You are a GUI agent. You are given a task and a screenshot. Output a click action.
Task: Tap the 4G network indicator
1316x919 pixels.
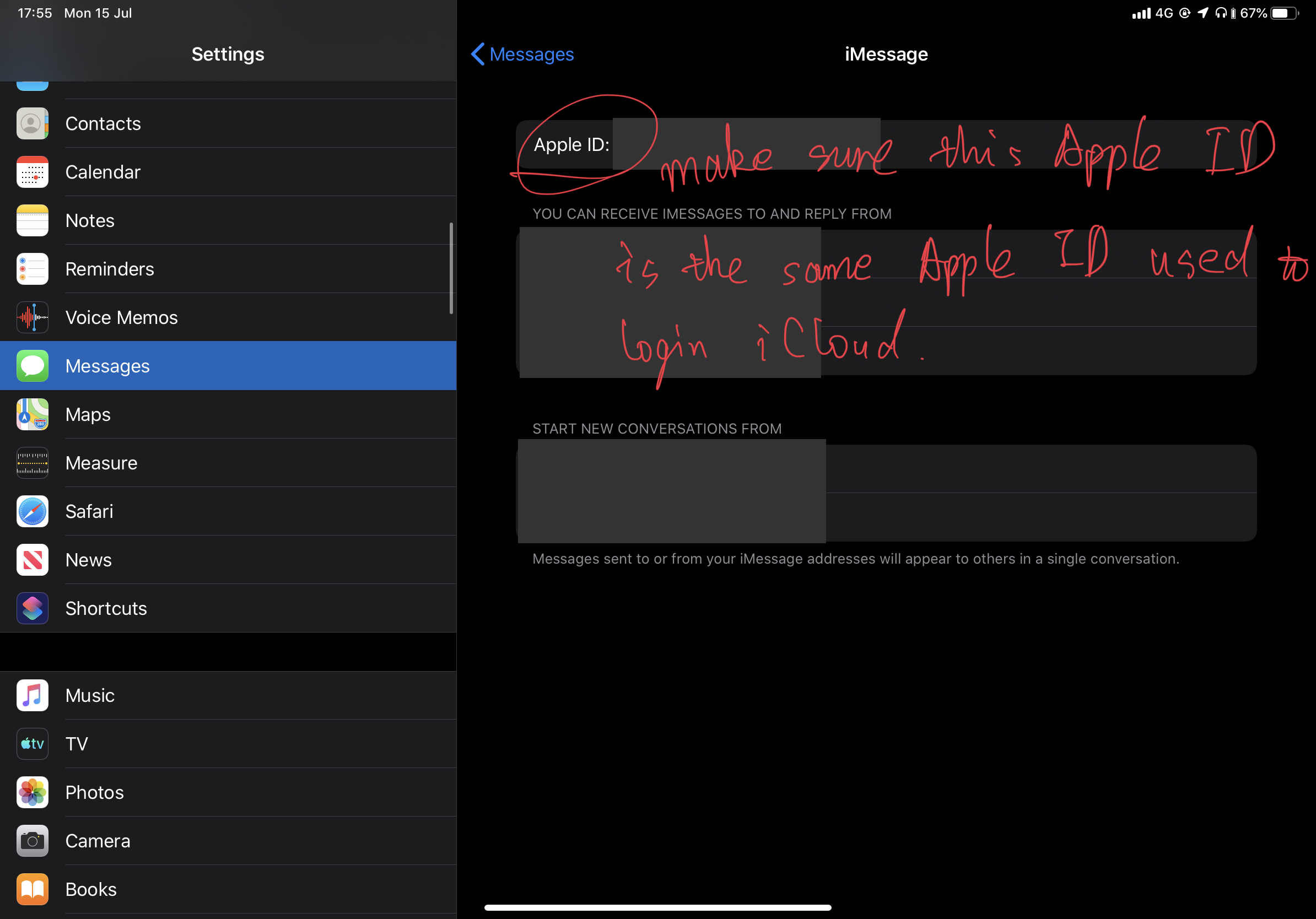coord(1164,13)
